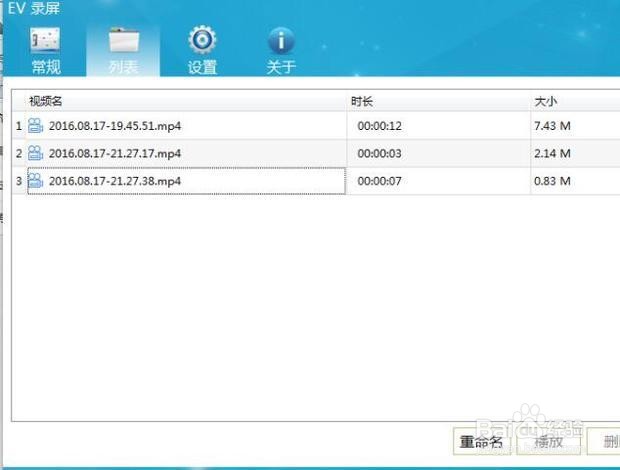Image resolution: width=620 pixels, height=470 pixels.
Task: Select file 2016.08.17-21.27.38.mp4
Action: (x=115, y=181)
